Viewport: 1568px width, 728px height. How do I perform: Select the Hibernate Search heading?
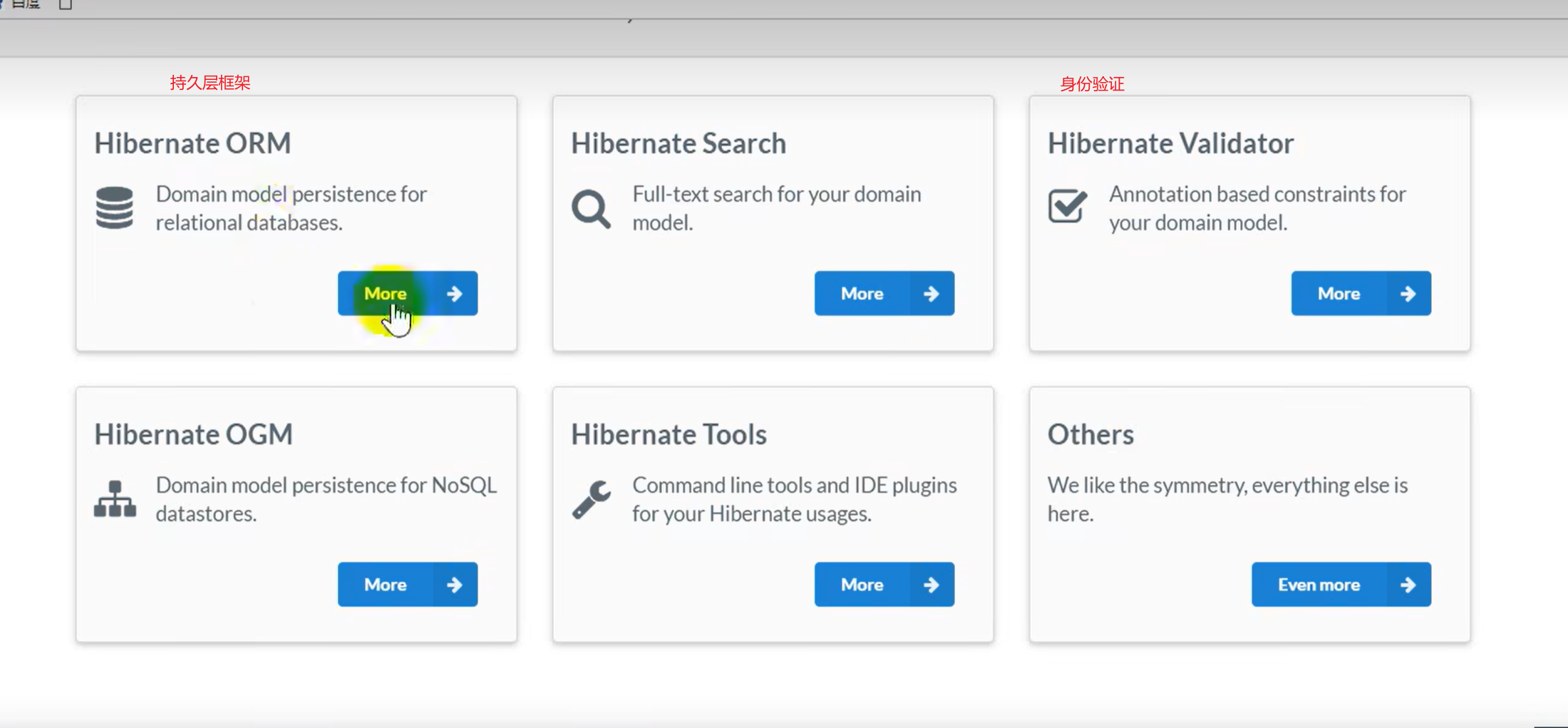678,143
